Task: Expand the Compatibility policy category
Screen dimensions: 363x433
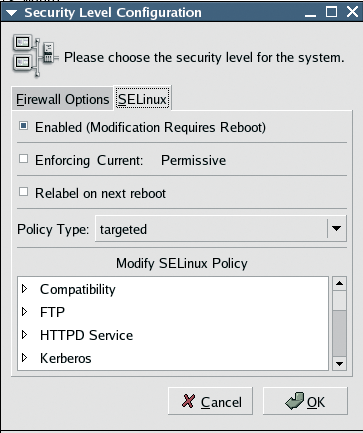Action: pos(24,289)
